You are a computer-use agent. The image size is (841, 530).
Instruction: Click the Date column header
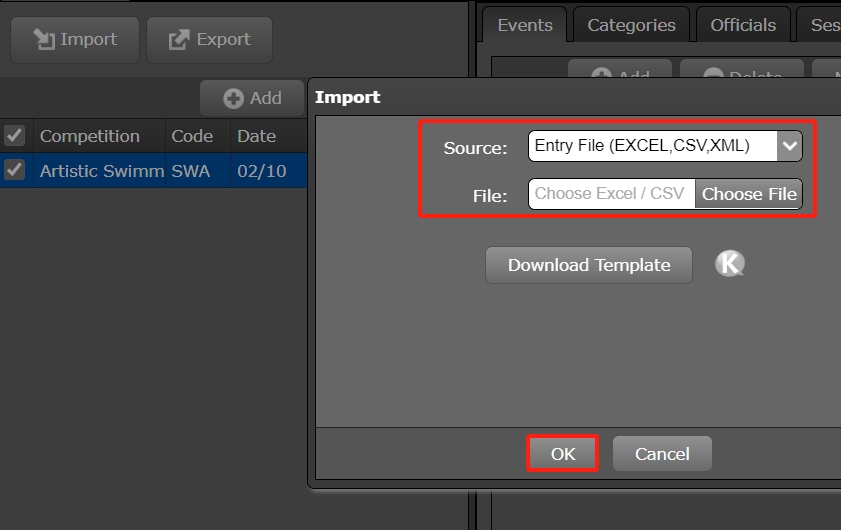(257, 136)
